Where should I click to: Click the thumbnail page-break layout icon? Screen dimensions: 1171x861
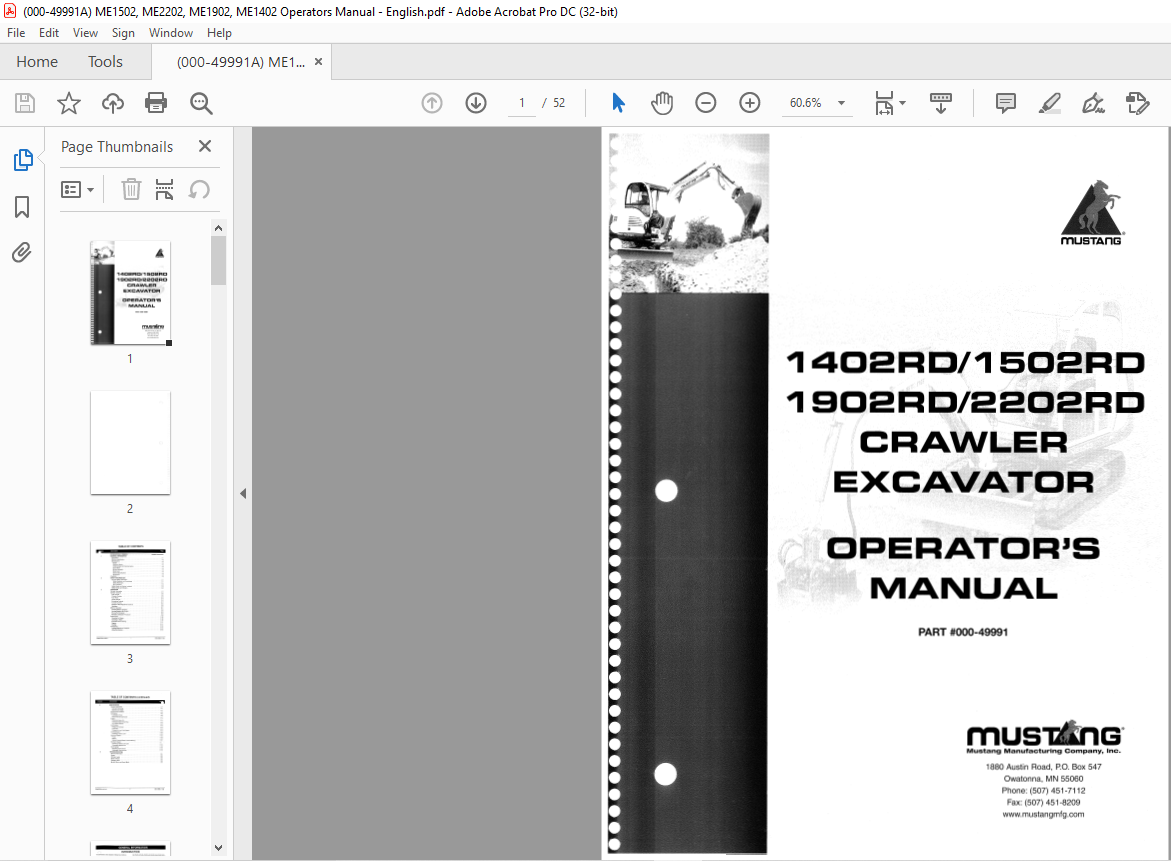pos(164,190)
